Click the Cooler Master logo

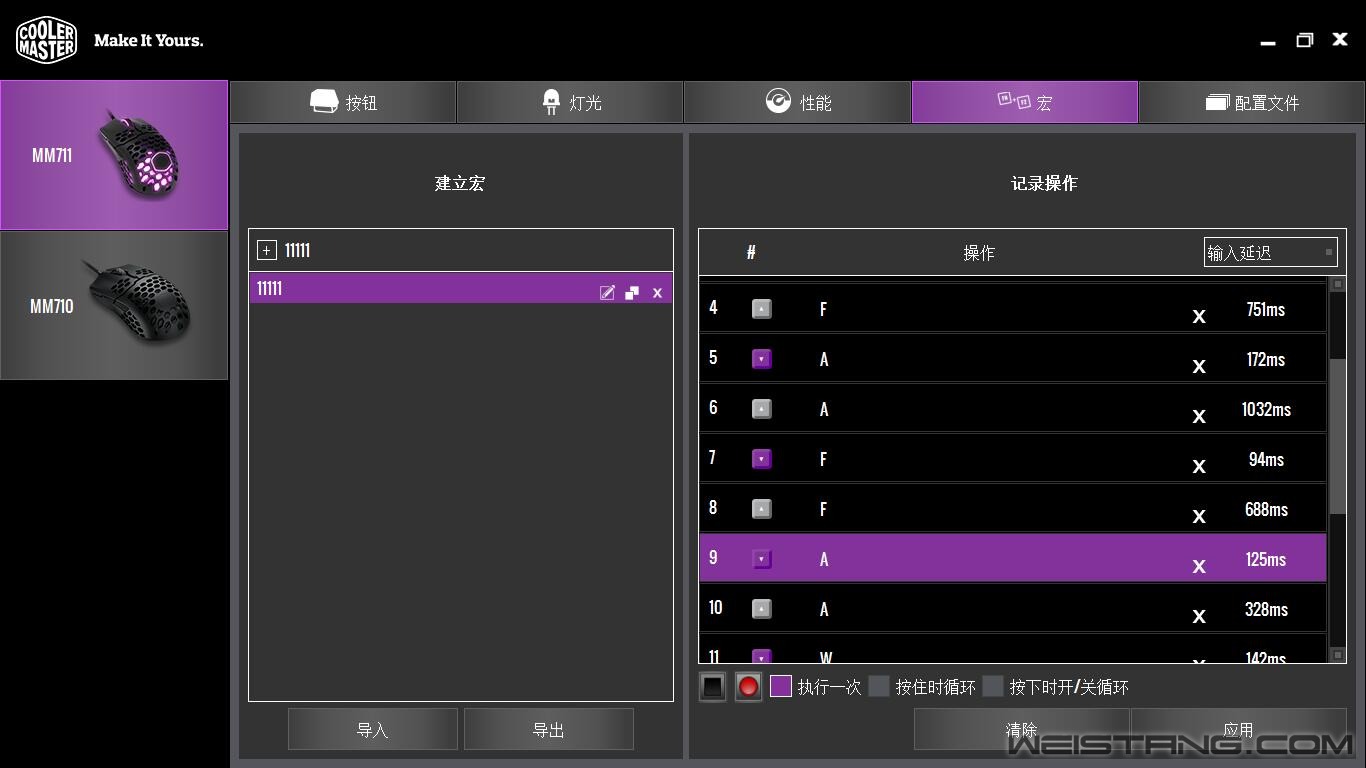point(46,40)
